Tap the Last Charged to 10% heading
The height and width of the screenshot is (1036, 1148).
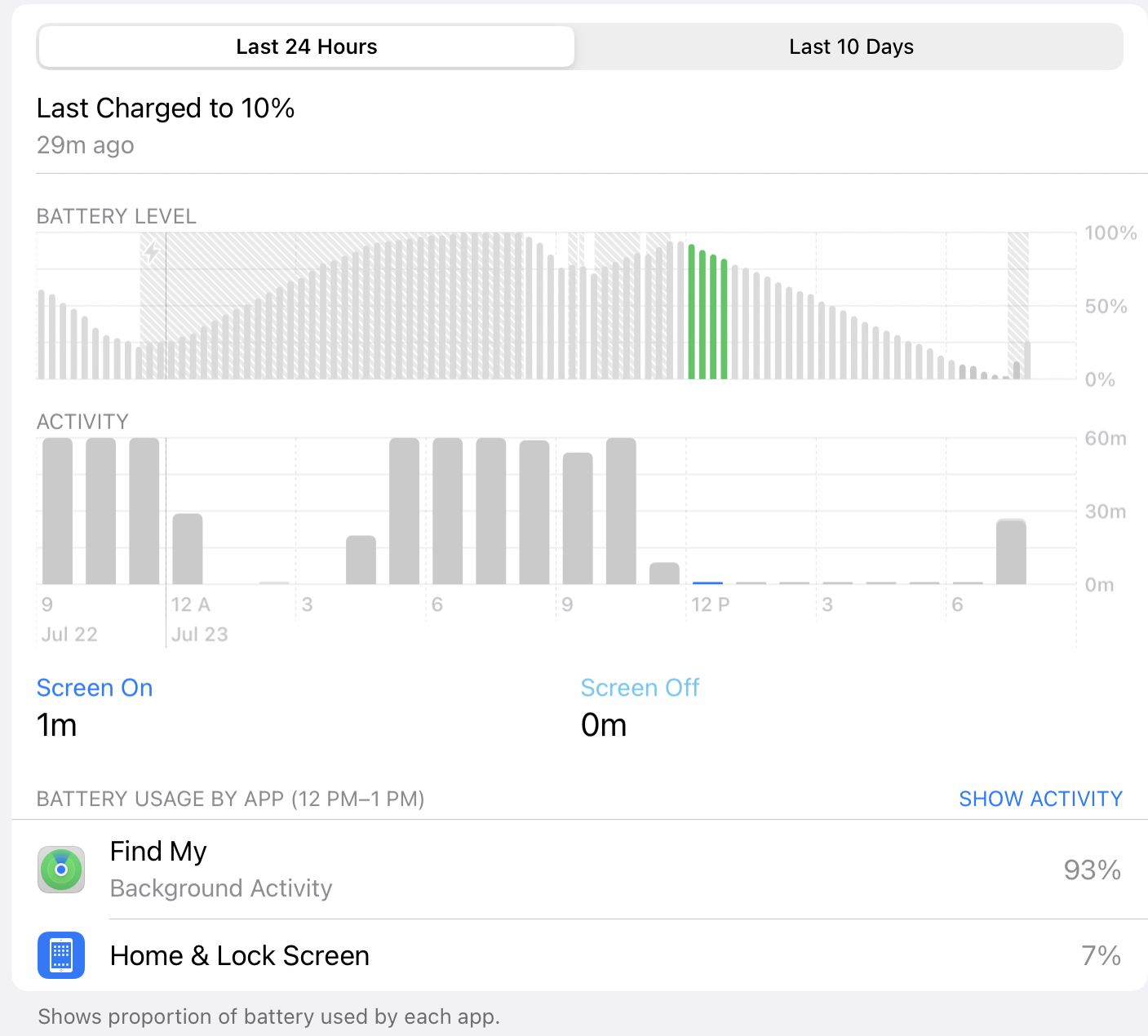[166, 108]
